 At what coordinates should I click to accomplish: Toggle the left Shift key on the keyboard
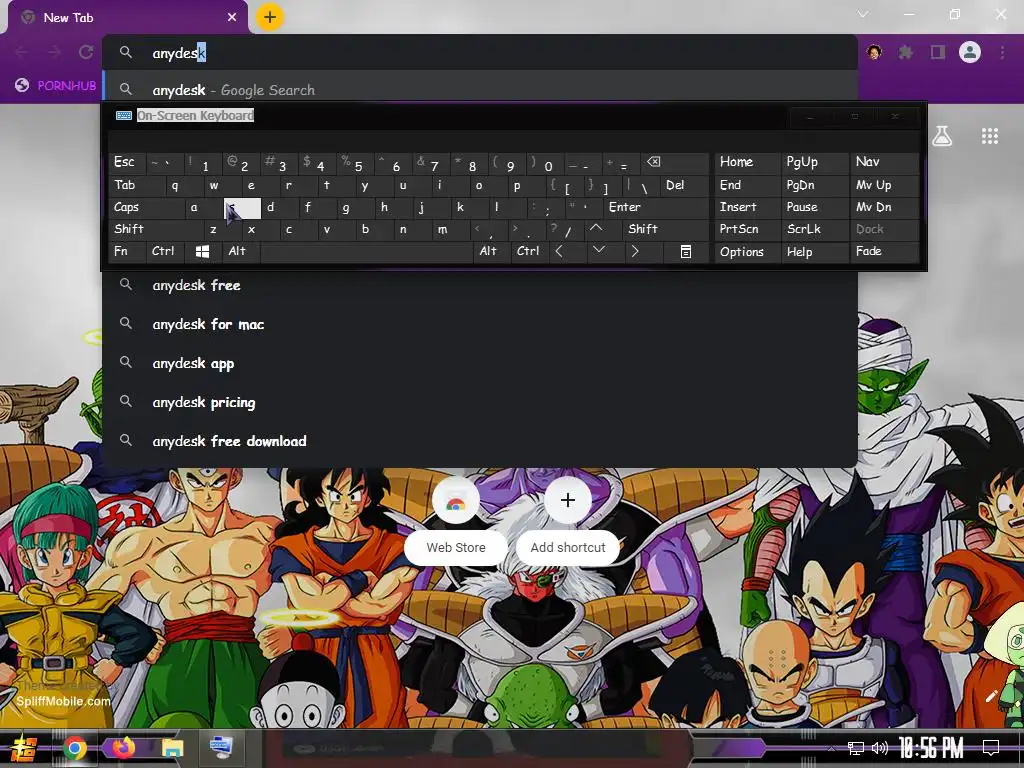(155, 229)
